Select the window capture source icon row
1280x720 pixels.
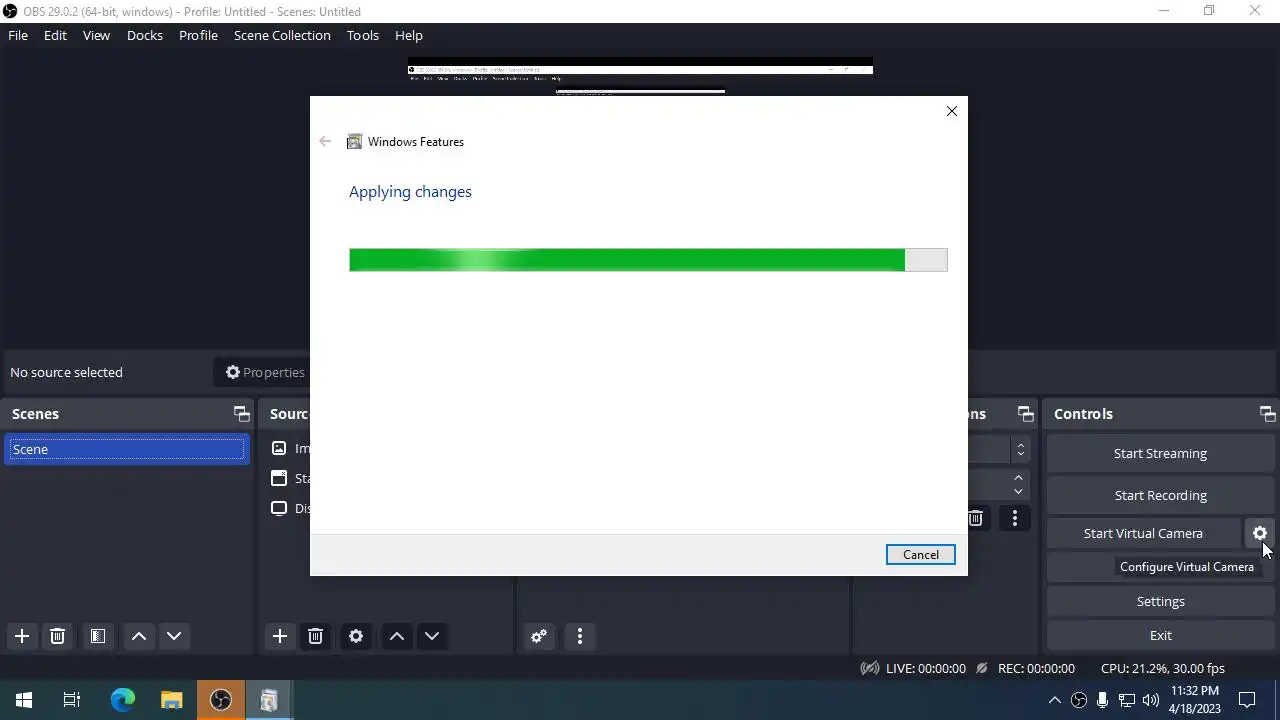point(279,478)
